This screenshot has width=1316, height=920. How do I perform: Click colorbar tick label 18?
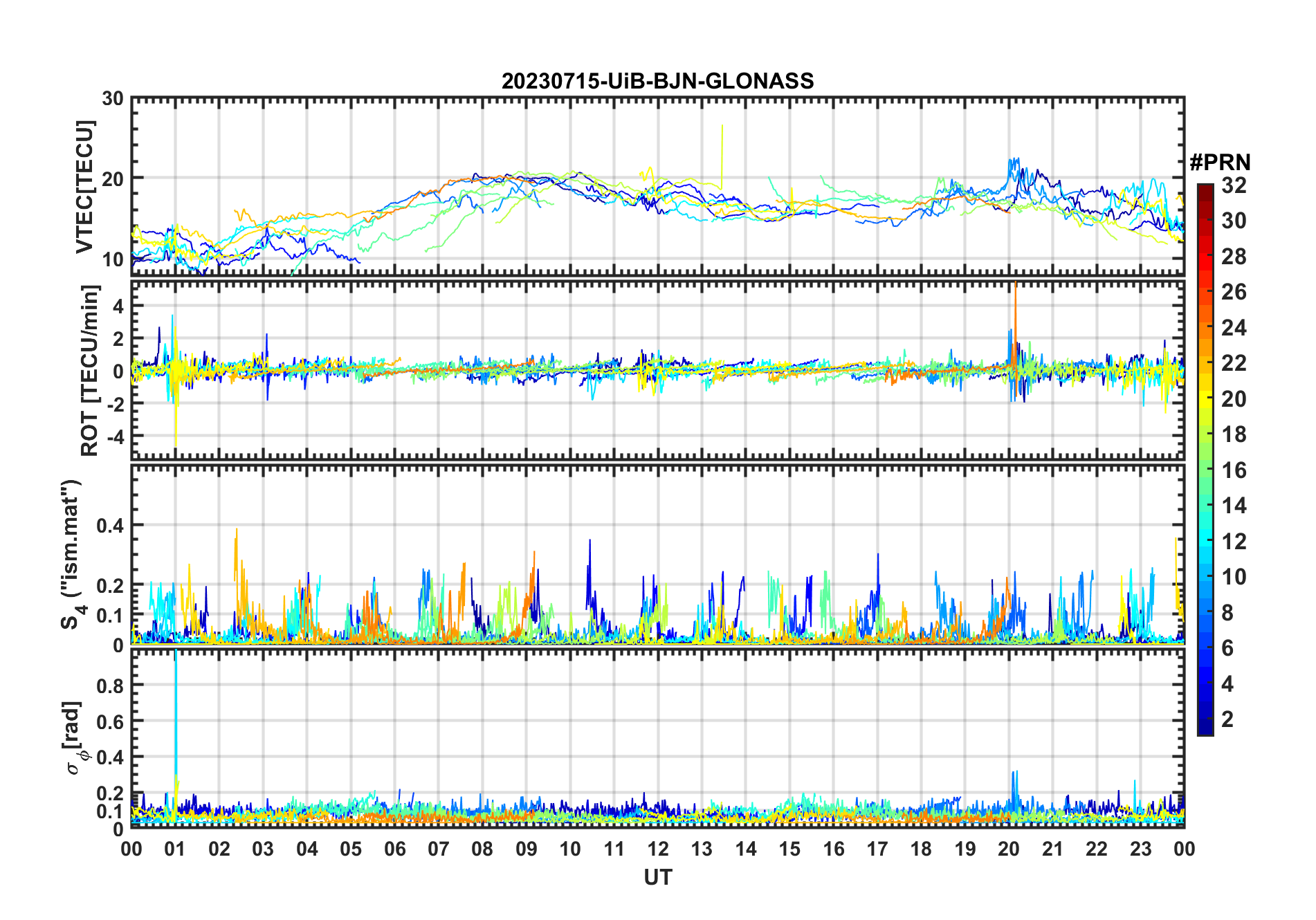1234,434
